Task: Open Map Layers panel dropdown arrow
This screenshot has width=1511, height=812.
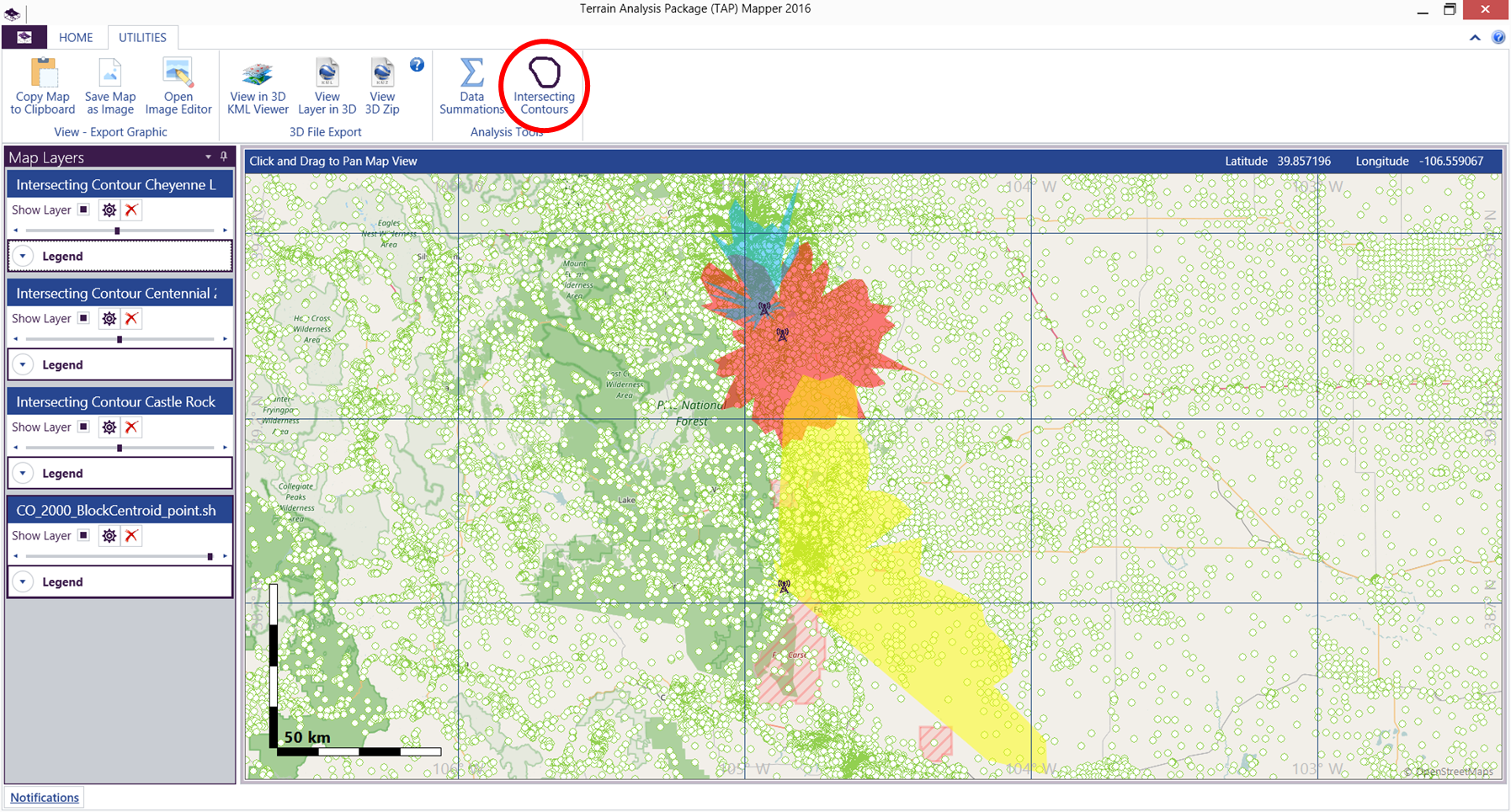Action: 208,157
